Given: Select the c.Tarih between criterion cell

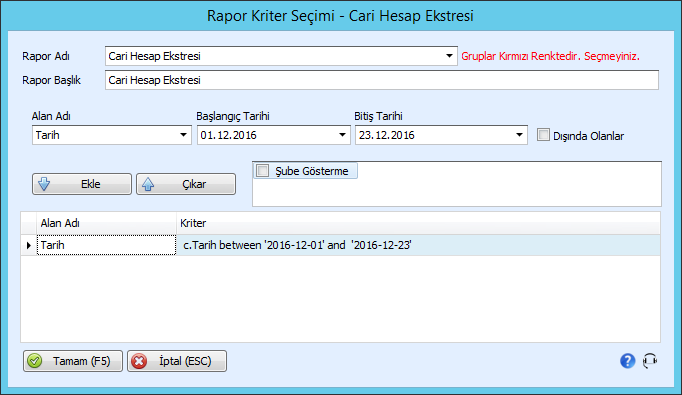Looking at the screenshot, I should 418,245.
